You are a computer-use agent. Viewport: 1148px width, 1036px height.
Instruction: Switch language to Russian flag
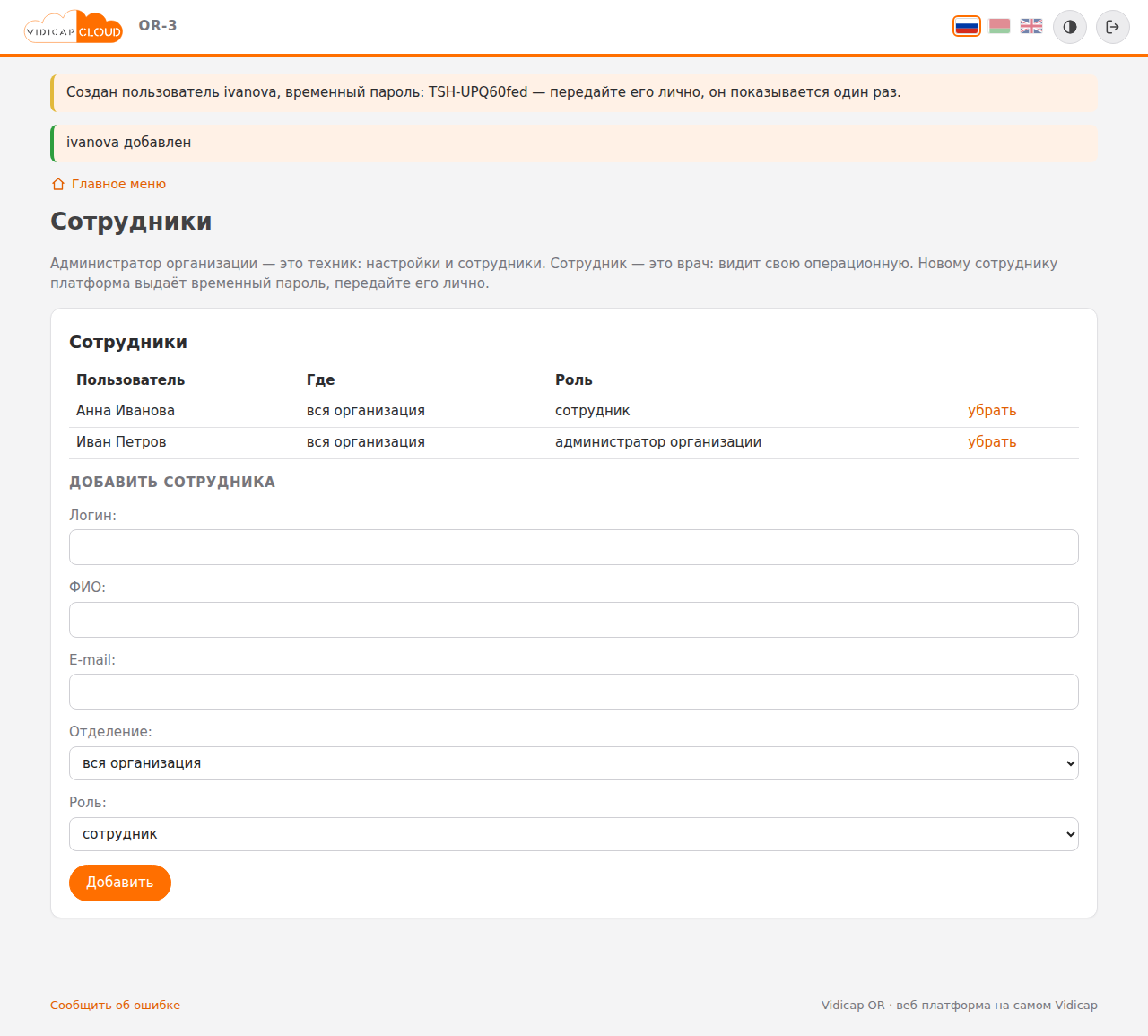point(967,26)
